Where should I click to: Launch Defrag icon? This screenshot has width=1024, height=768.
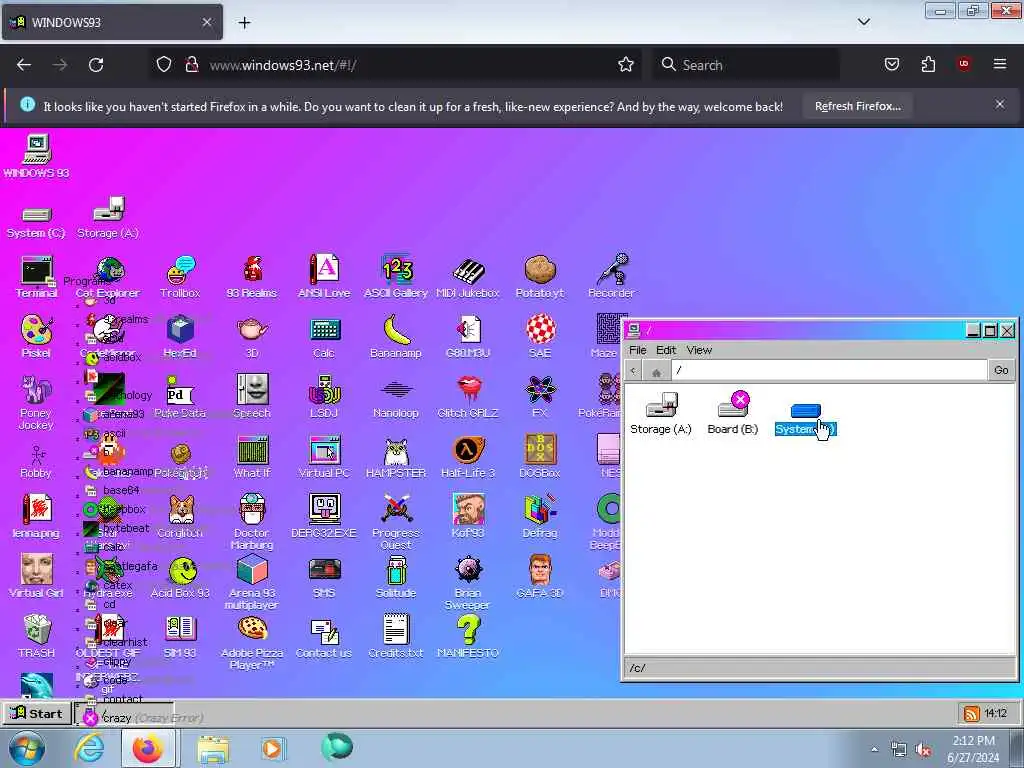(539, 516)
